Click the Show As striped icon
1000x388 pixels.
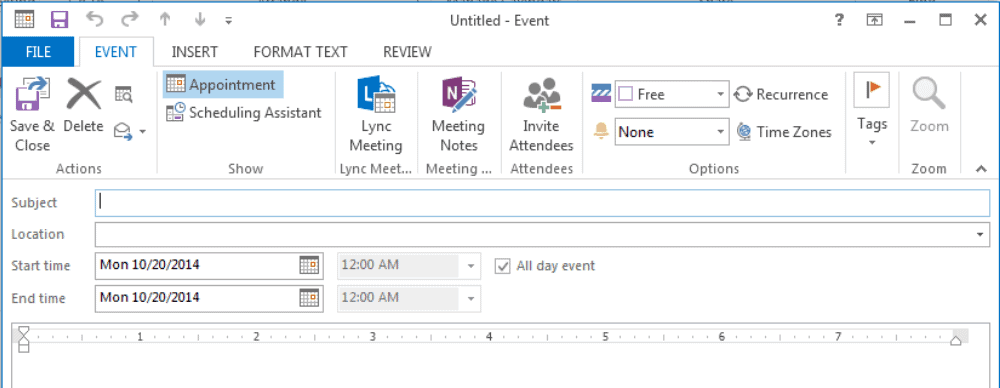(x=601, y=94)
